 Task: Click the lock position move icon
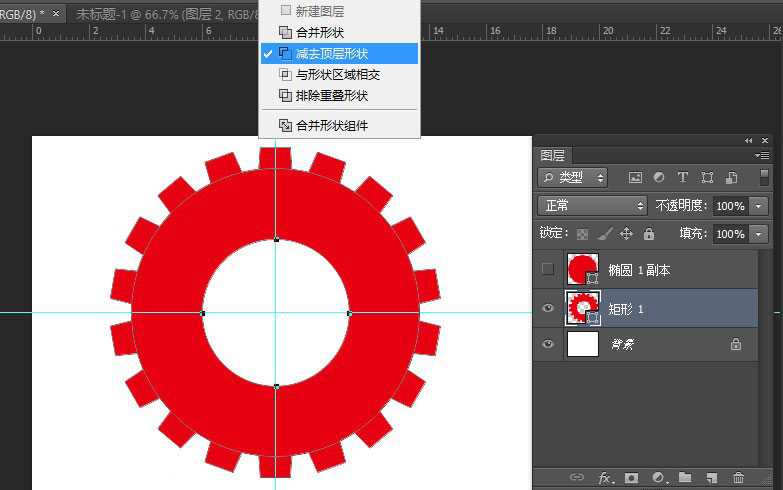(x=627, y=234)
